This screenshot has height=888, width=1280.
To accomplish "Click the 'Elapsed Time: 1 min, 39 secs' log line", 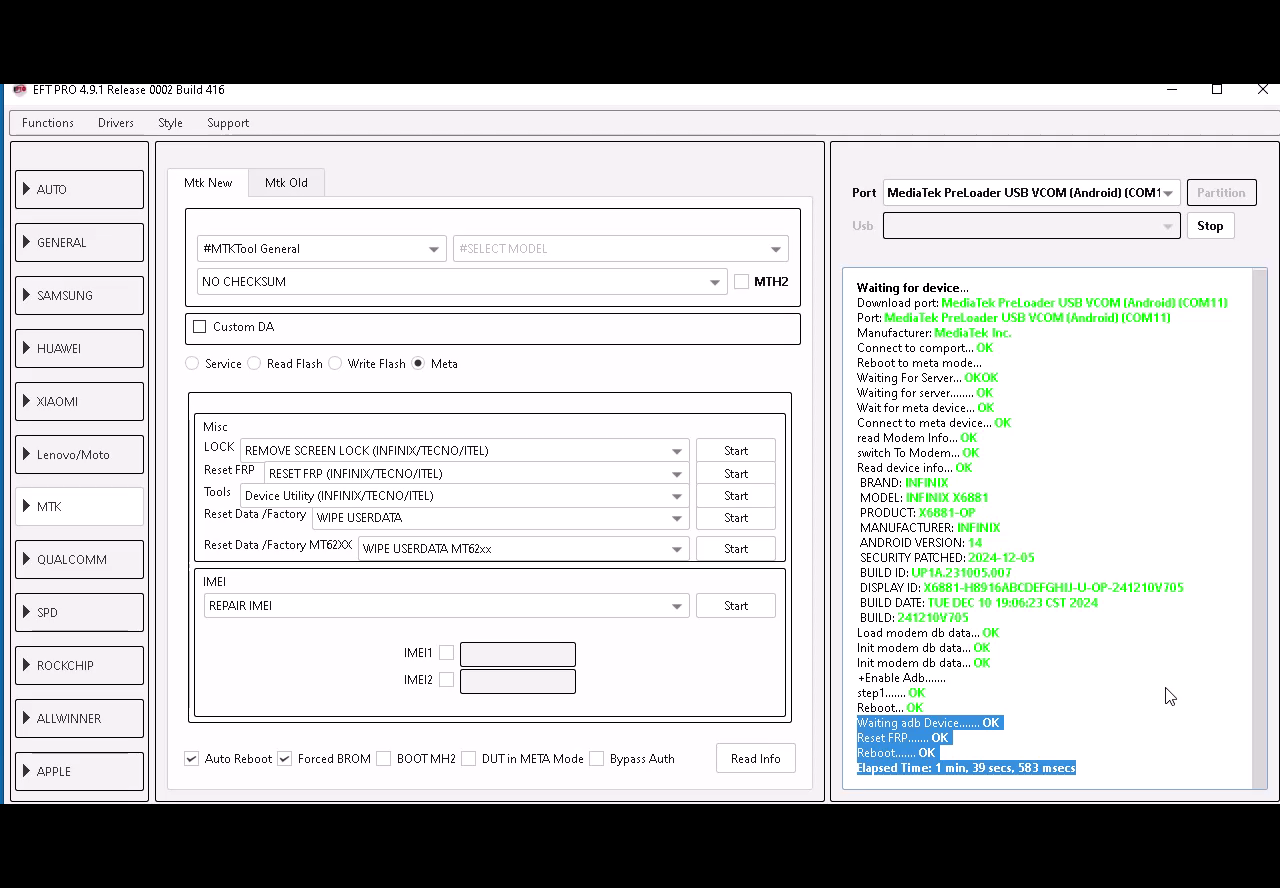I will [x=966, y=768].
